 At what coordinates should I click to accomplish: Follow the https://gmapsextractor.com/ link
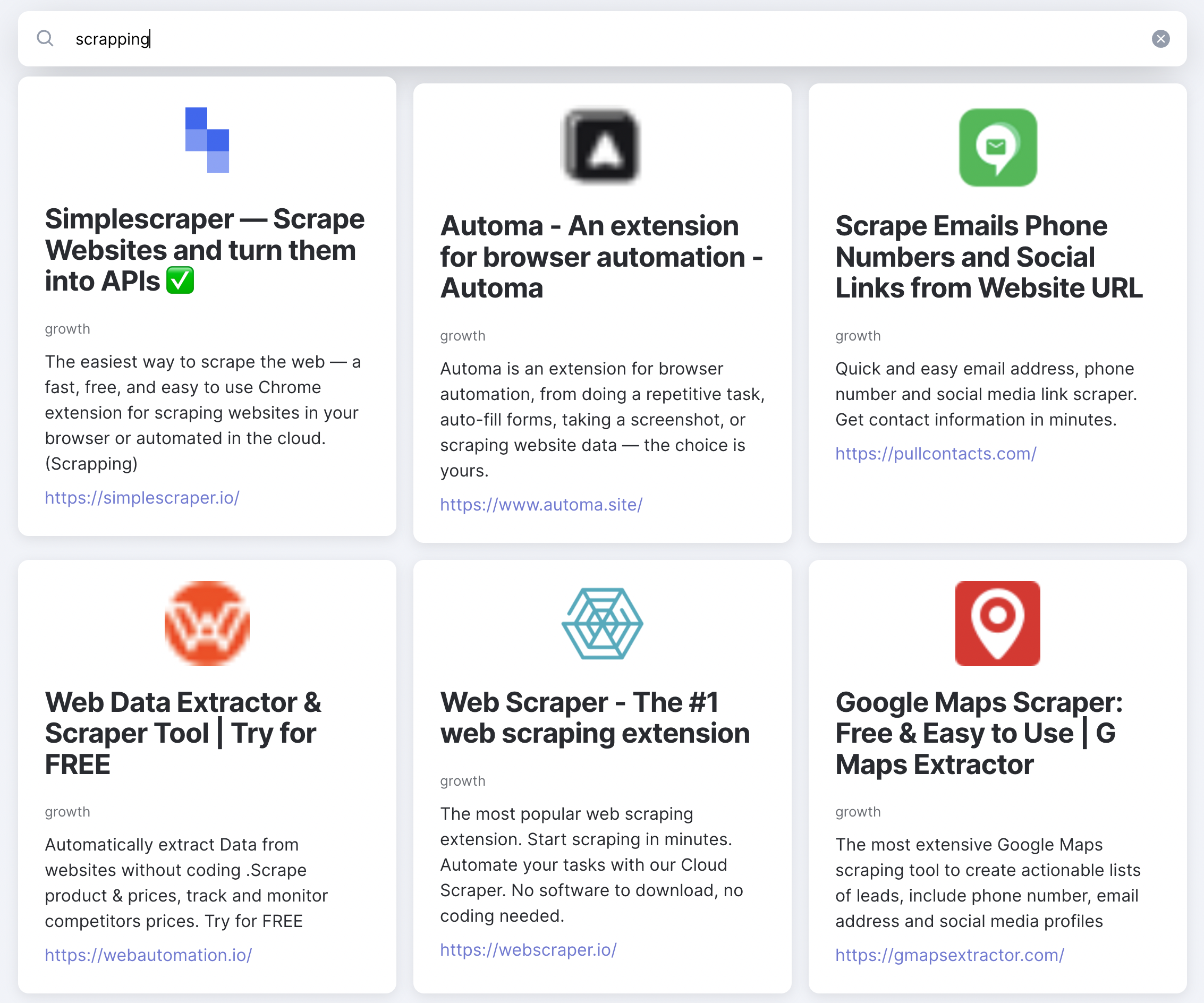(949, 955)
